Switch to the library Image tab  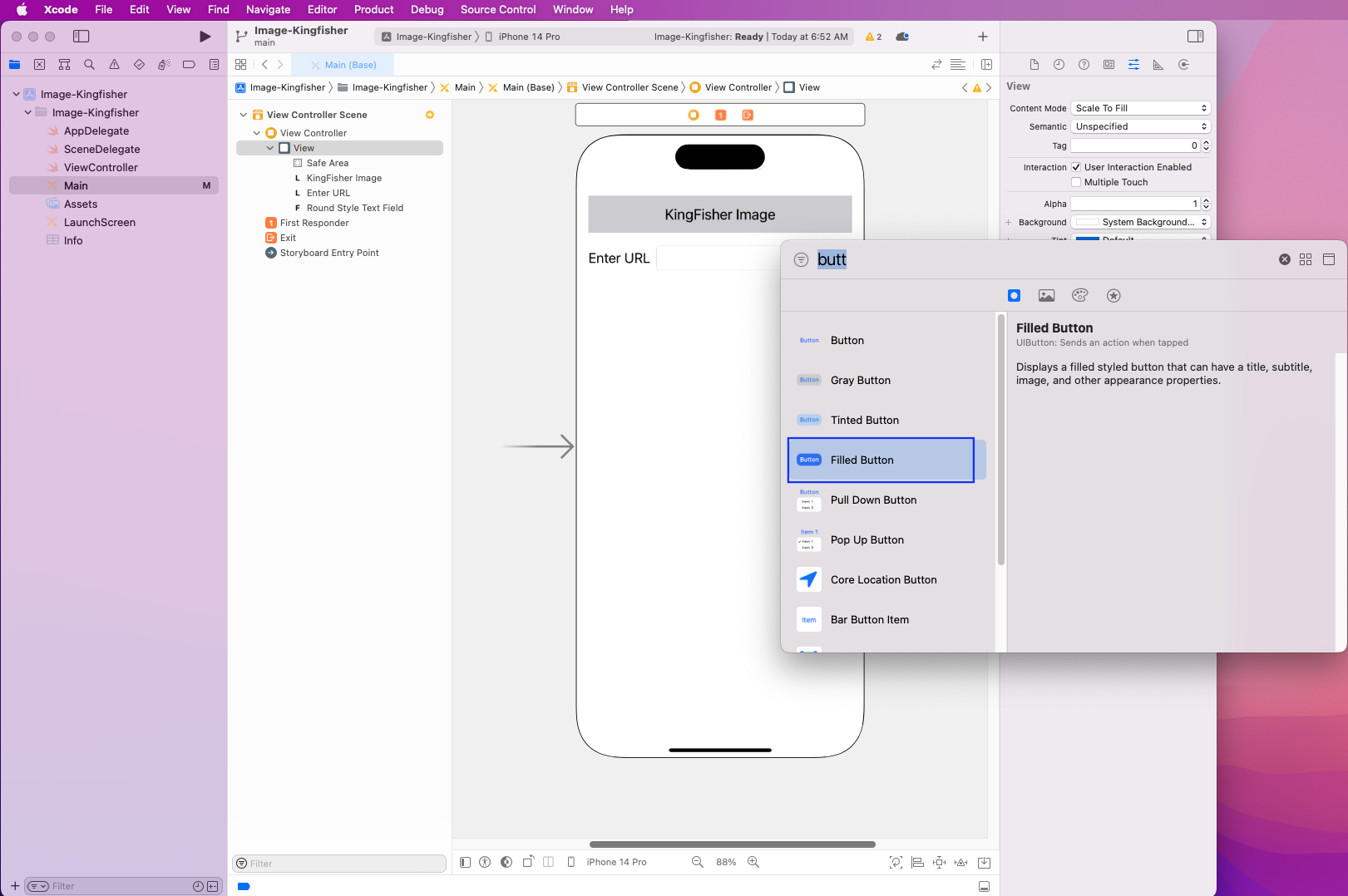pyautogui.click(x=1047, y=296)
